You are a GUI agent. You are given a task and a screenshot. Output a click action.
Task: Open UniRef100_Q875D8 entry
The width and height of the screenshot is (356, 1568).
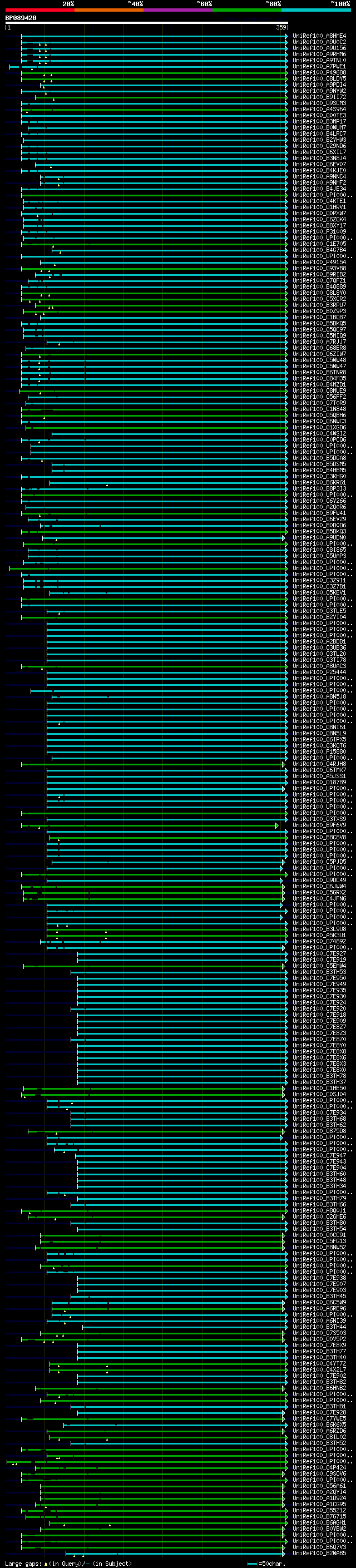(319, 1131)
